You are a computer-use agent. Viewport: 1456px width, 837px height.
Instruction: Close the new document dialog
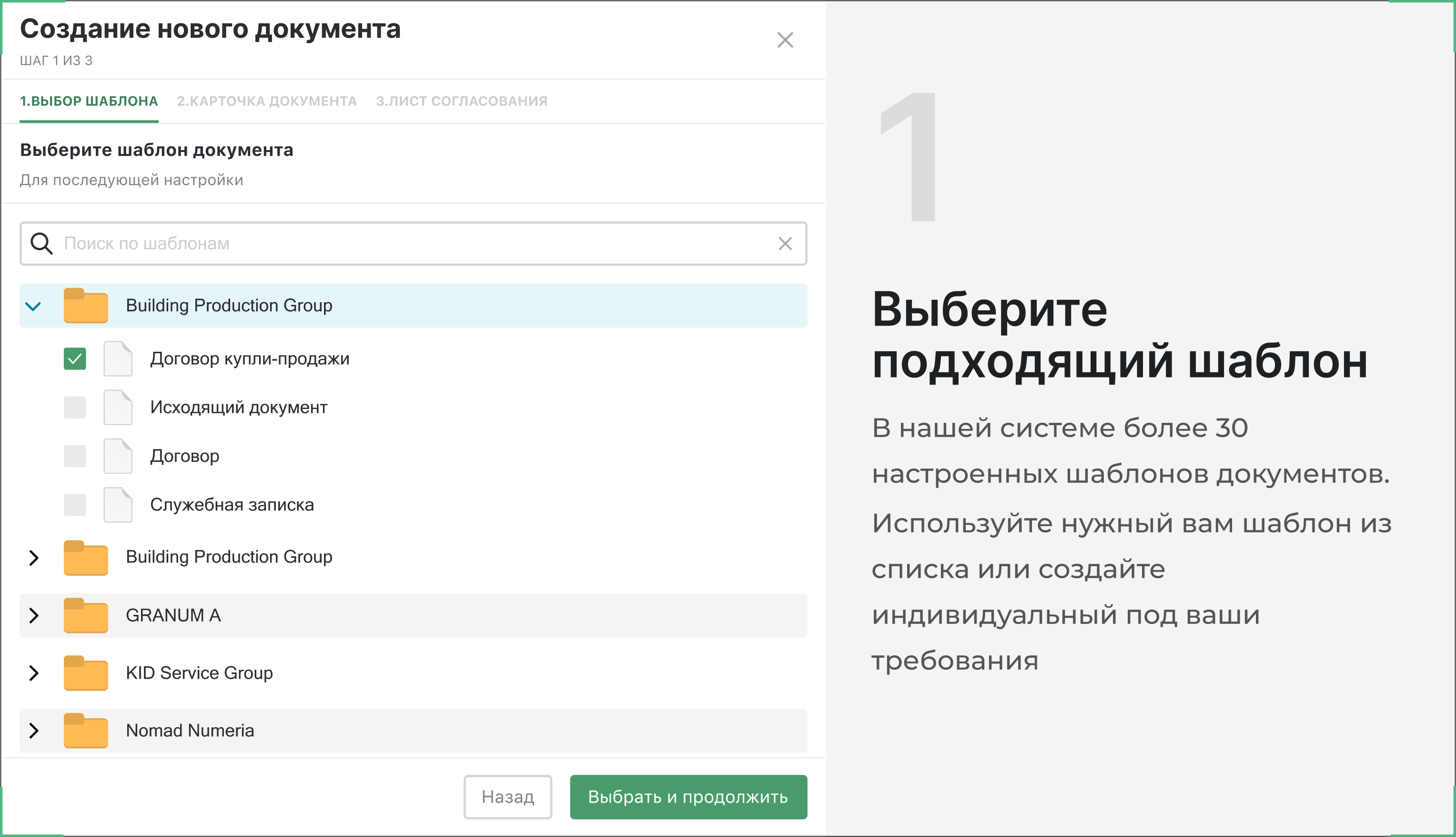point(785,40)
